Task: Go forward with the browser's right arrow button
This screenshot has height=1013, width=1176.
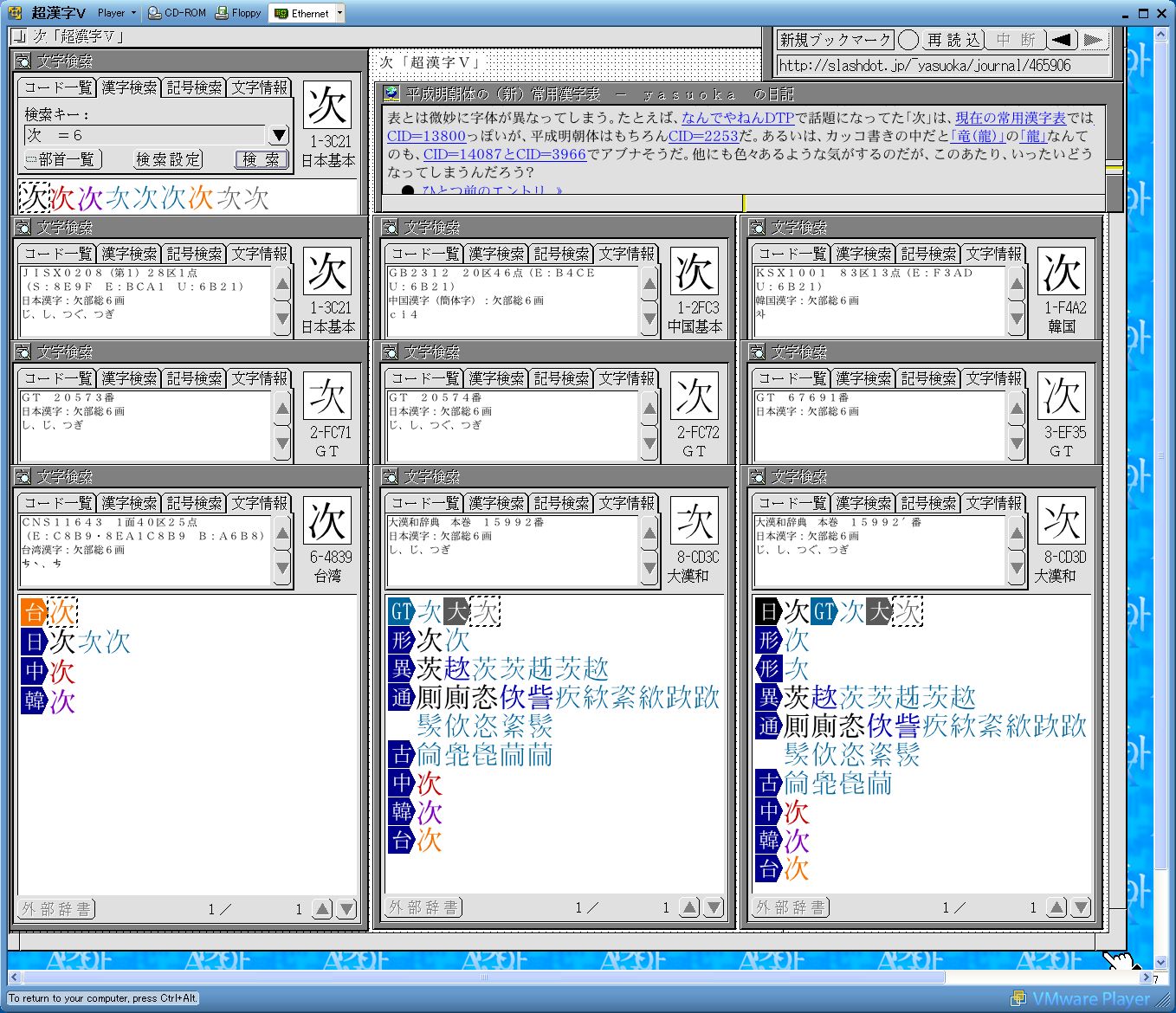Action: tap(1093, 40)
